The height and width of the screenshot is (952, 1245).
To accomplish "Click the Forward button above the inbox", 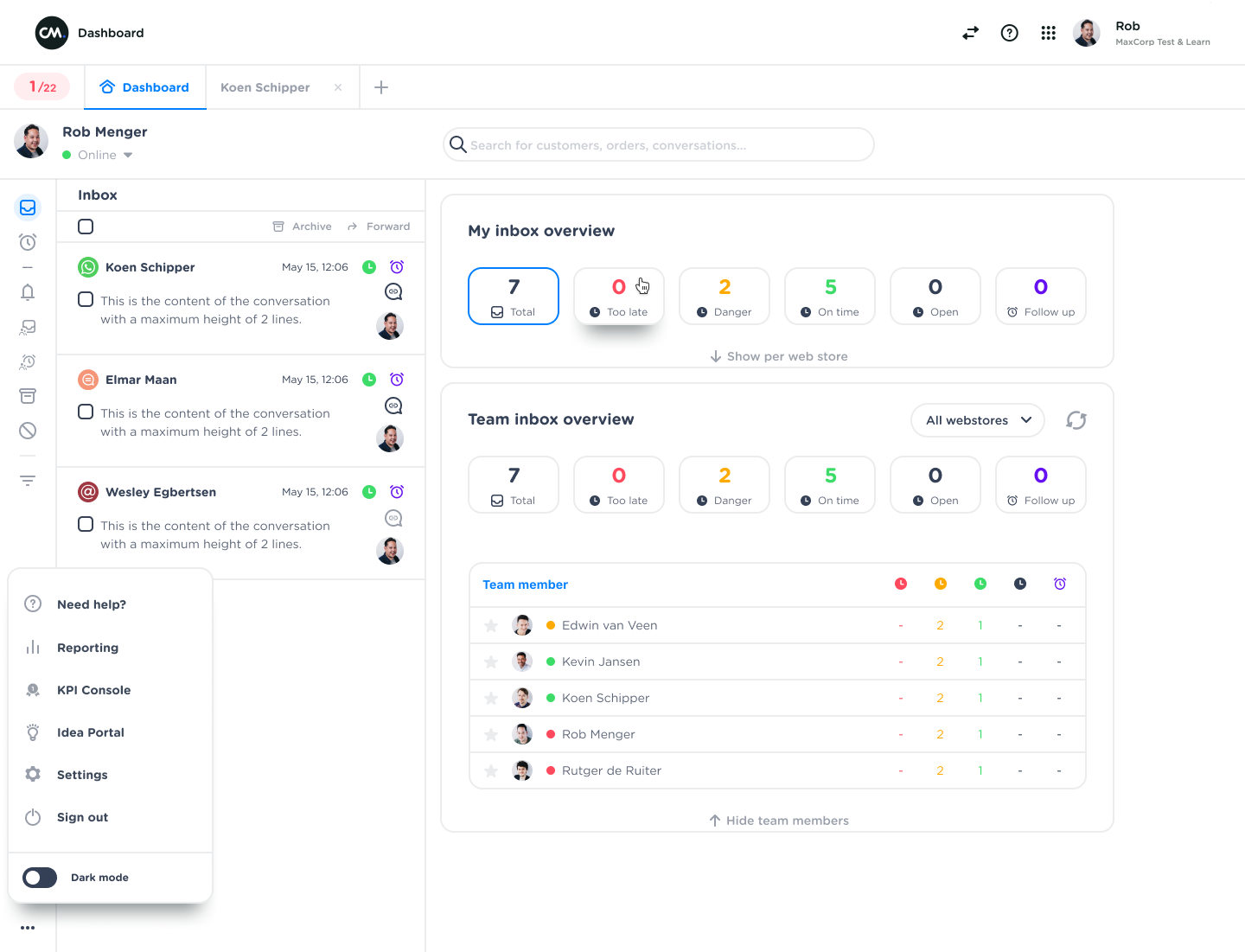I will click(386, 226).
